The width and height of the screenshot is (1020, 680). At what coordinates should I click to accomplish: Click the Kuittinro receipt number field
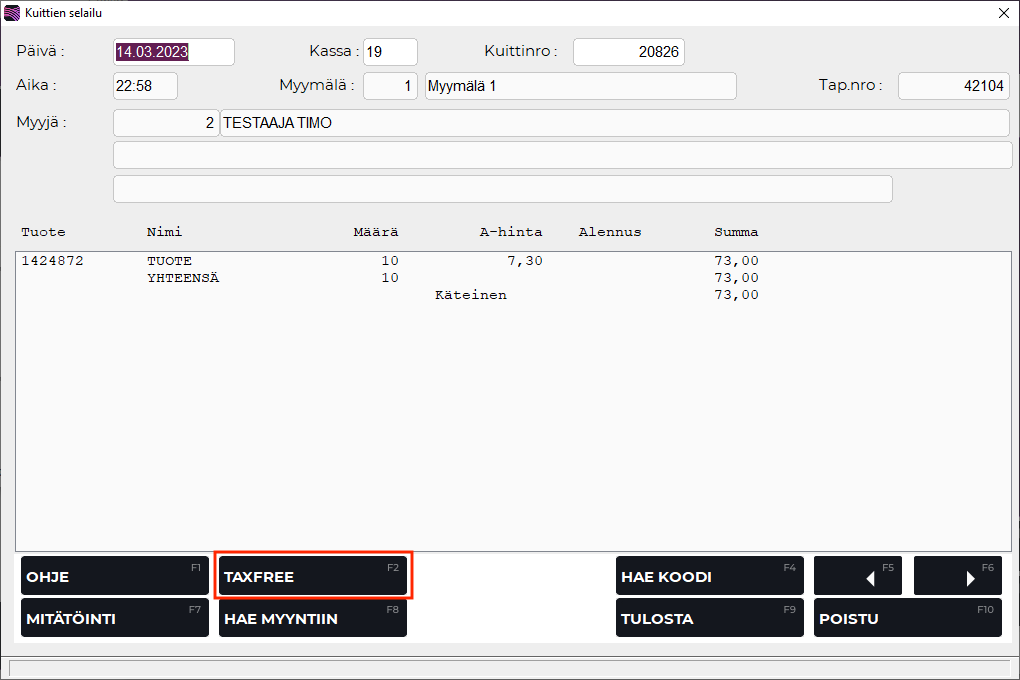point(628,52)
